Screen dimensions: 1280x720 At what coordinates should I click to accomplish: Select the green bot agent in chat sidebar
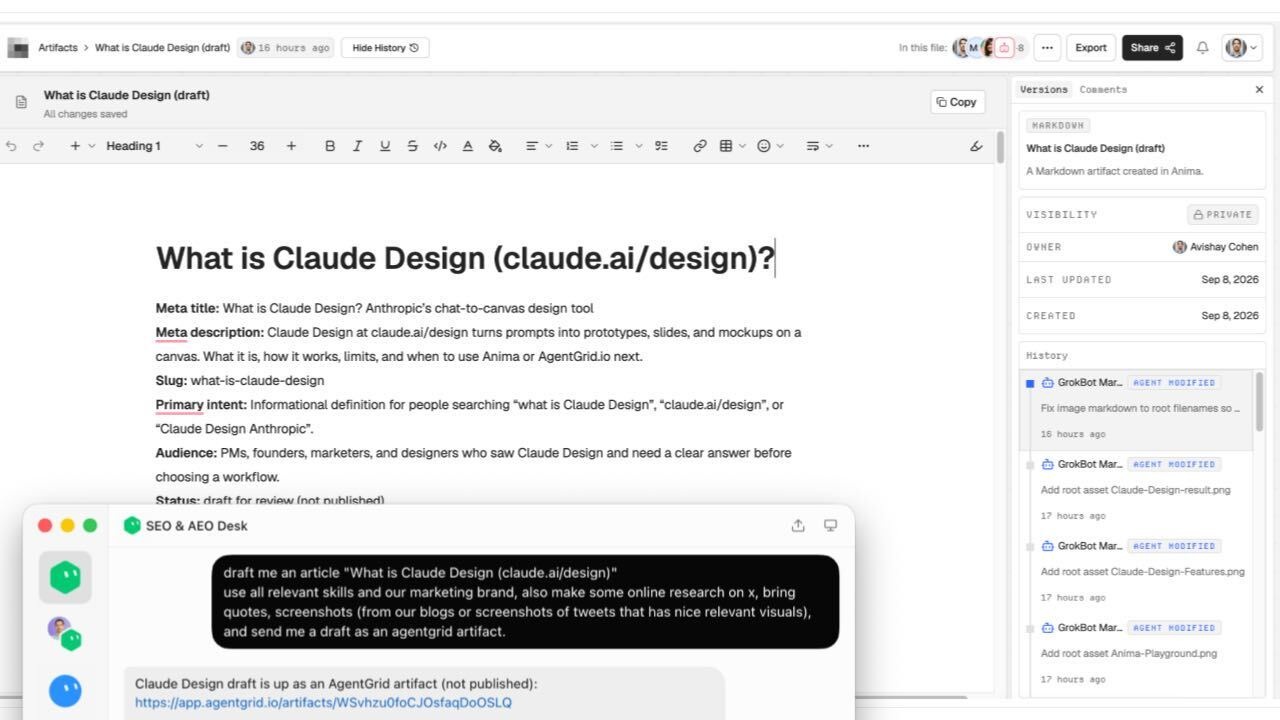pos(65,578)
